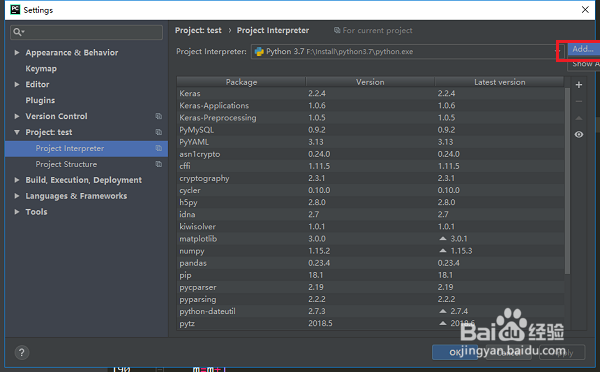Expand the Tools settings section
Image resolution: width=600 pixels, height=372 pixels.
(17, 212)
